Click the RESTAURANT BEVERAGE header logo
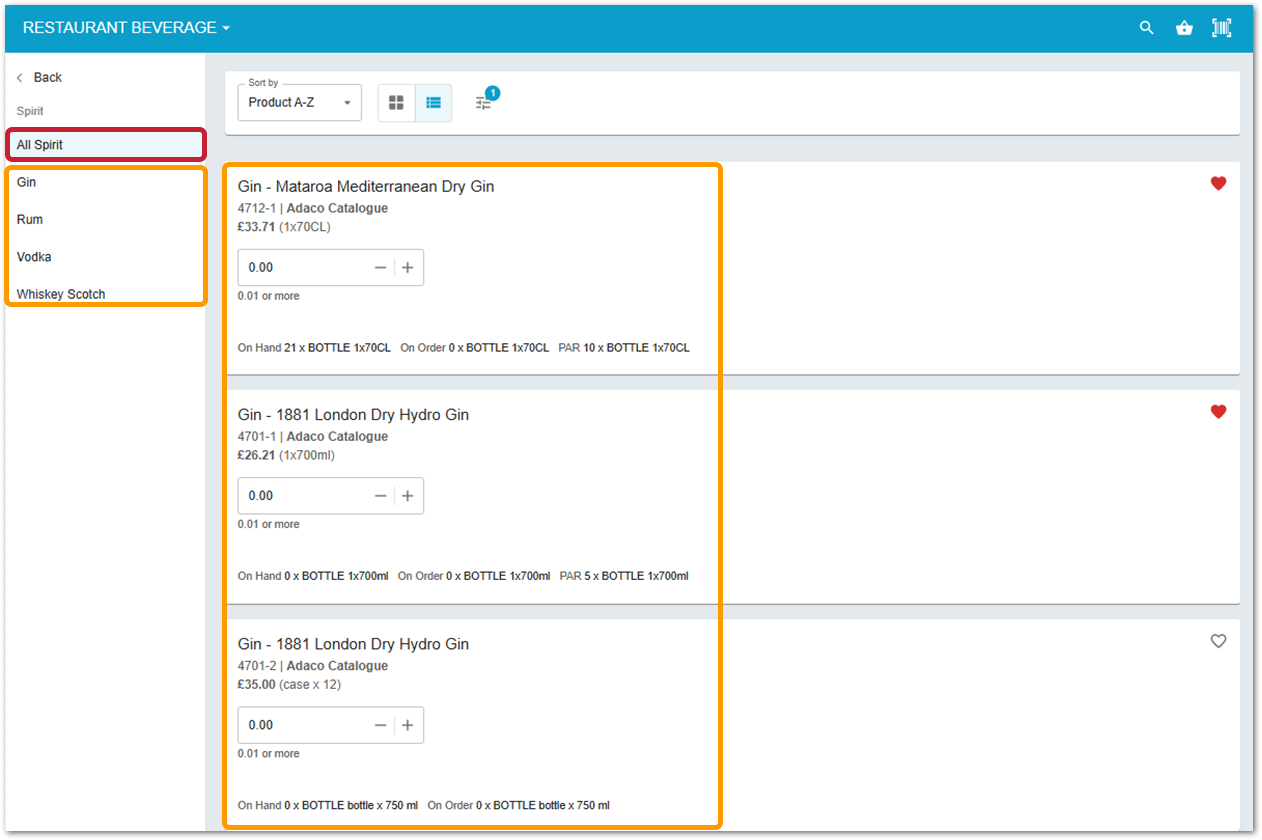Viewport: 1262px width, 840px height. [x=118, y=27]
